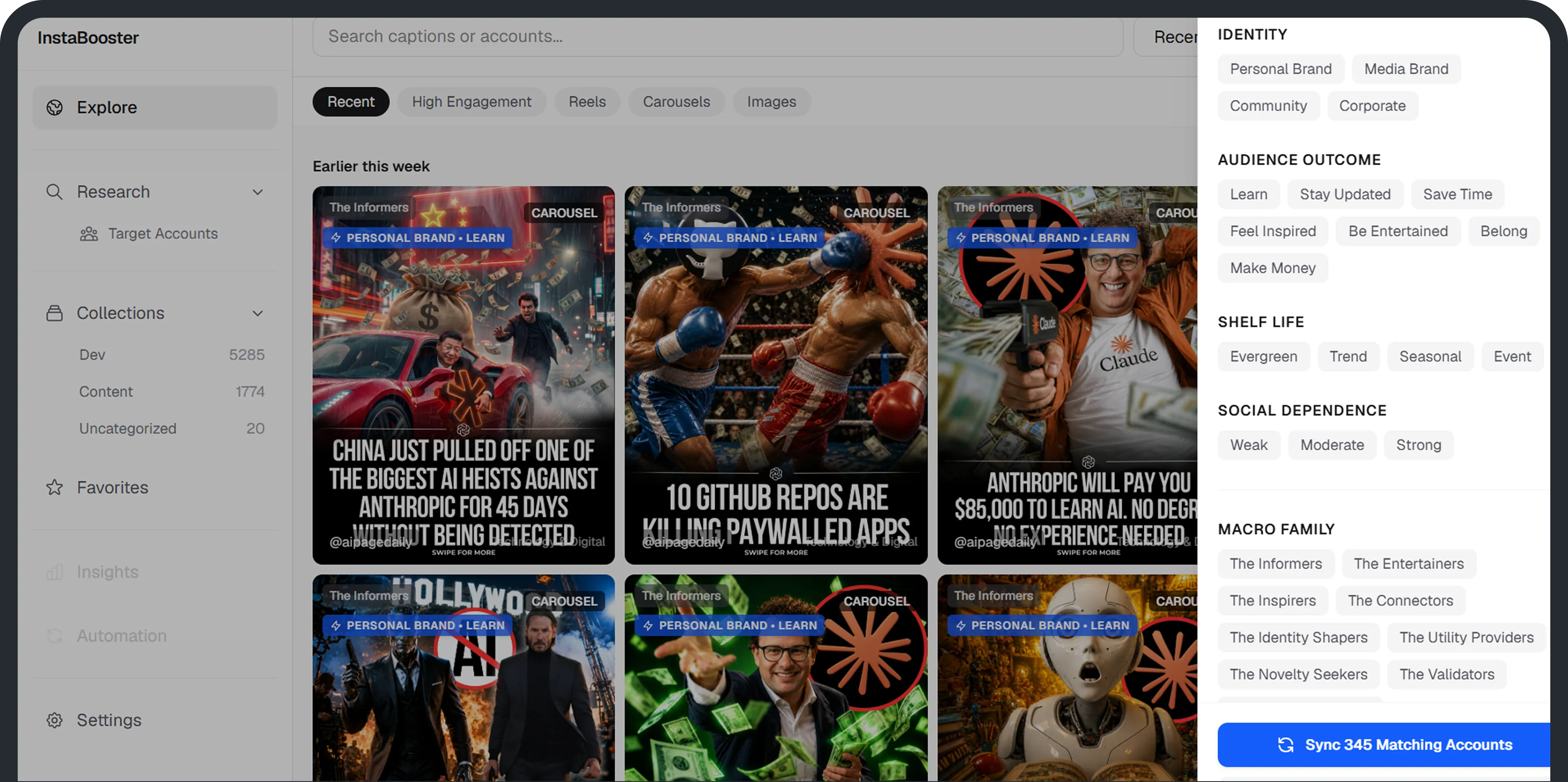Switch to the High Engagement tab
This screenshot has width=1568, height=782.
point(472,101)
